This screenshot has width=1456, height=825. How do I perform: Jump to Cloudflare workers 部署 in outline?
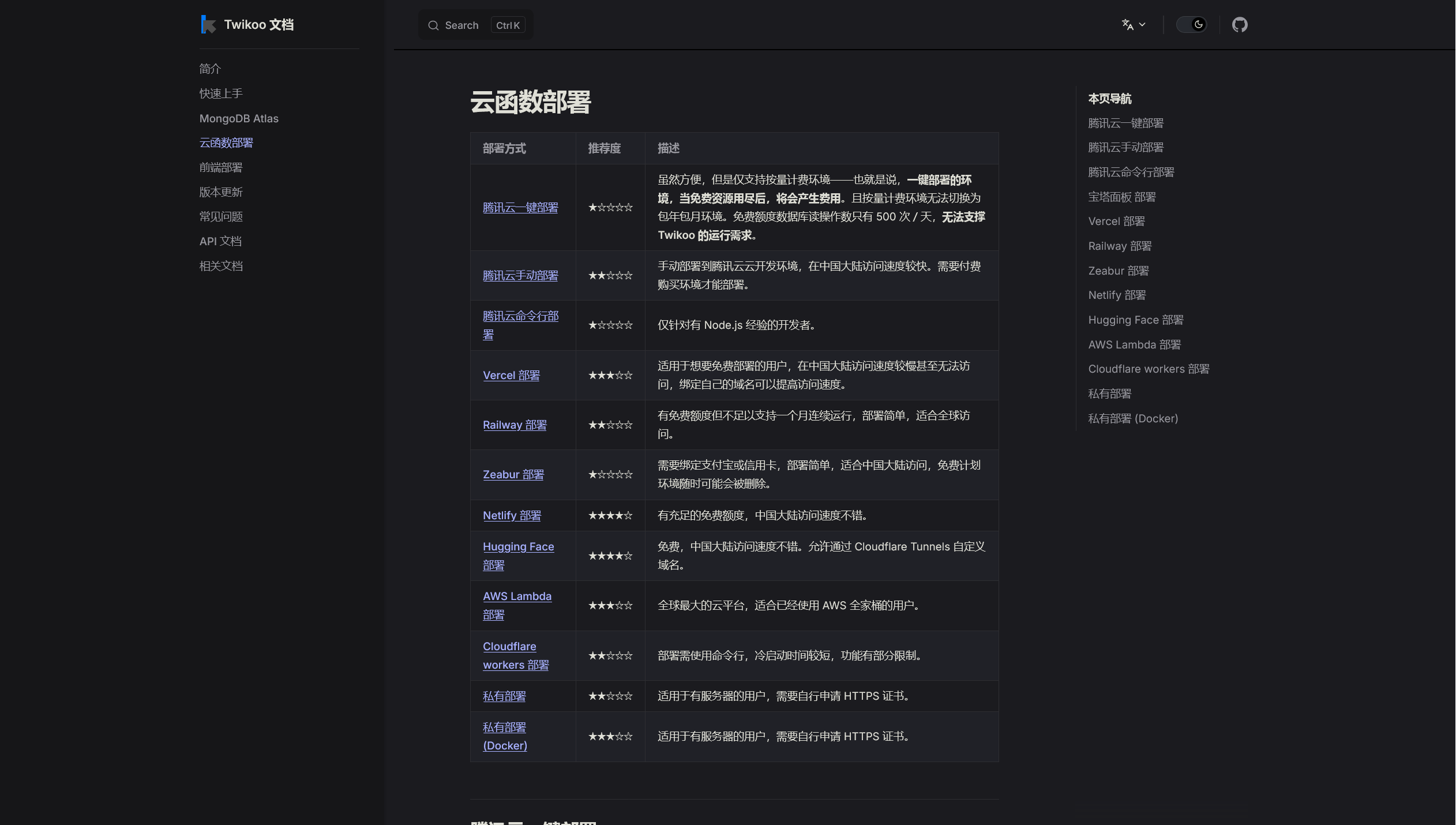[1149, 369]
